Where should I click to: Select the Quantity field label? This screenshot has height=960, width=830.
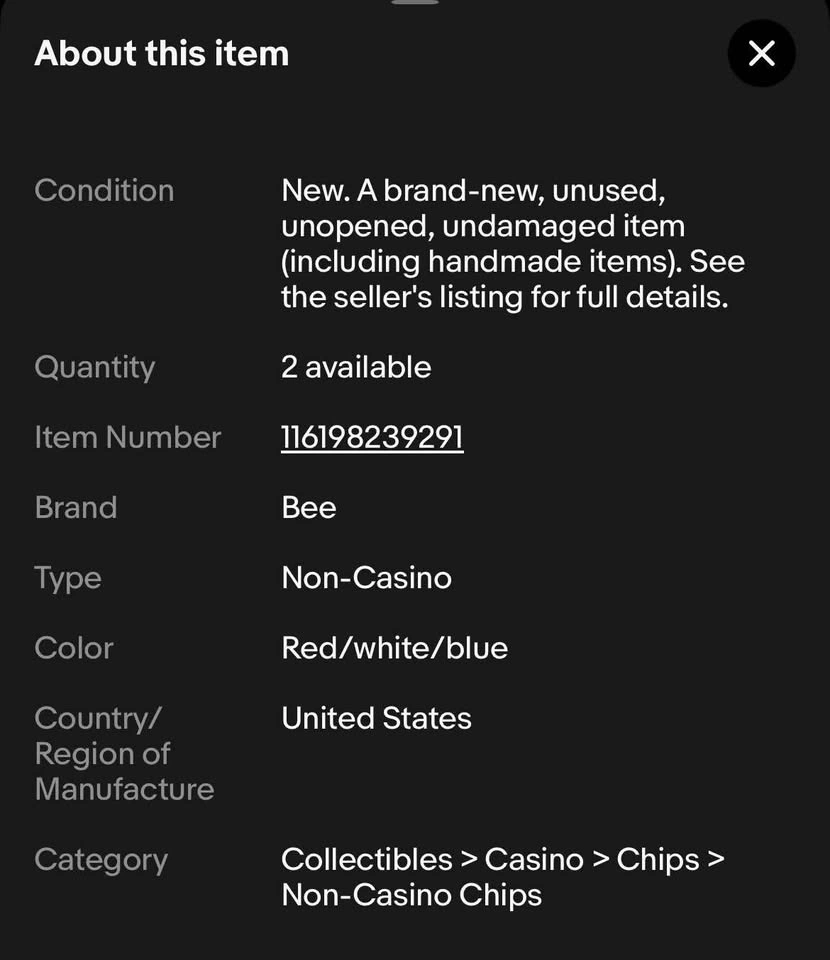point(94,367)
